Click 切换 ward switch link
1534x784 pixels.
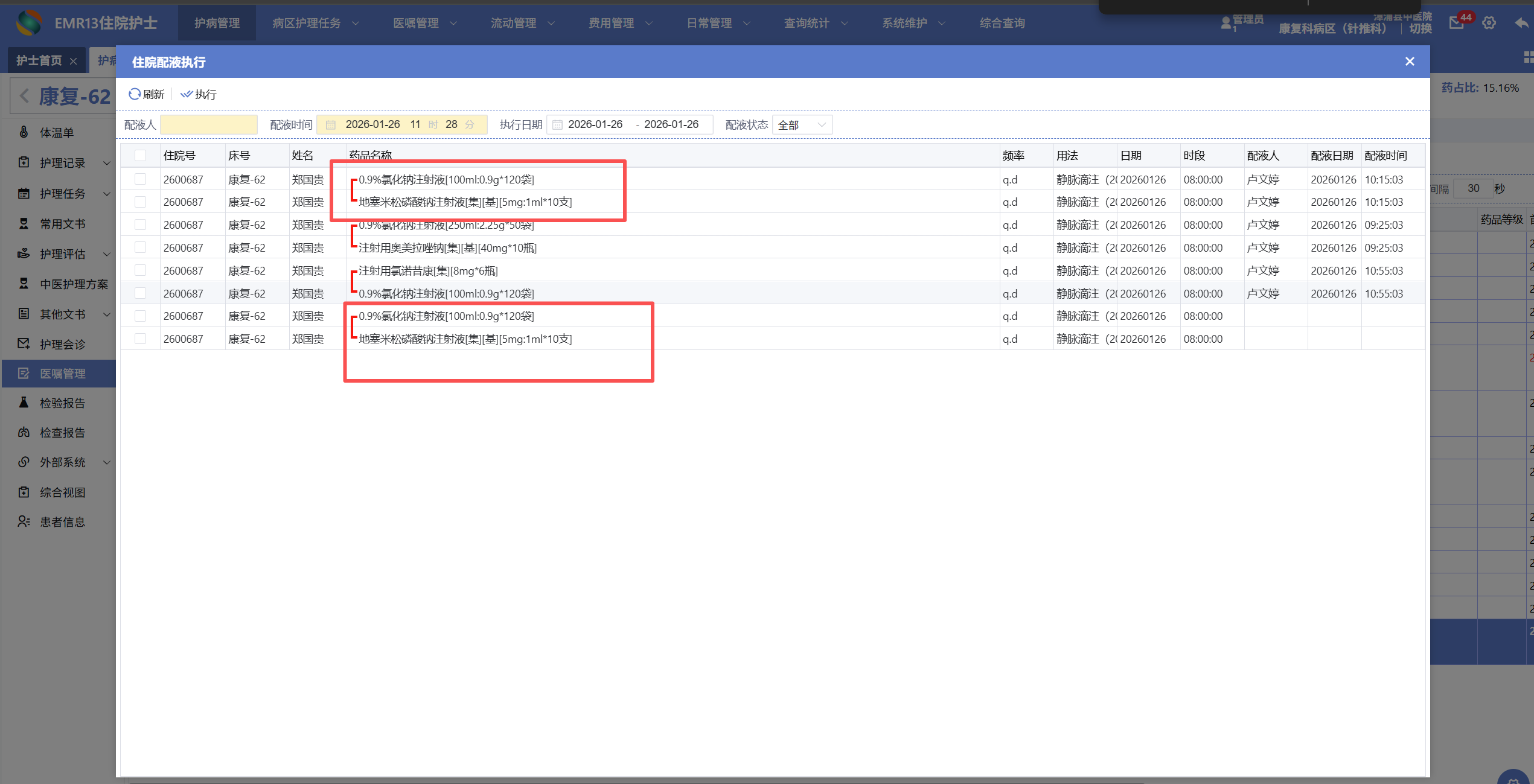pyautogui.click(x=1420, y=28)
